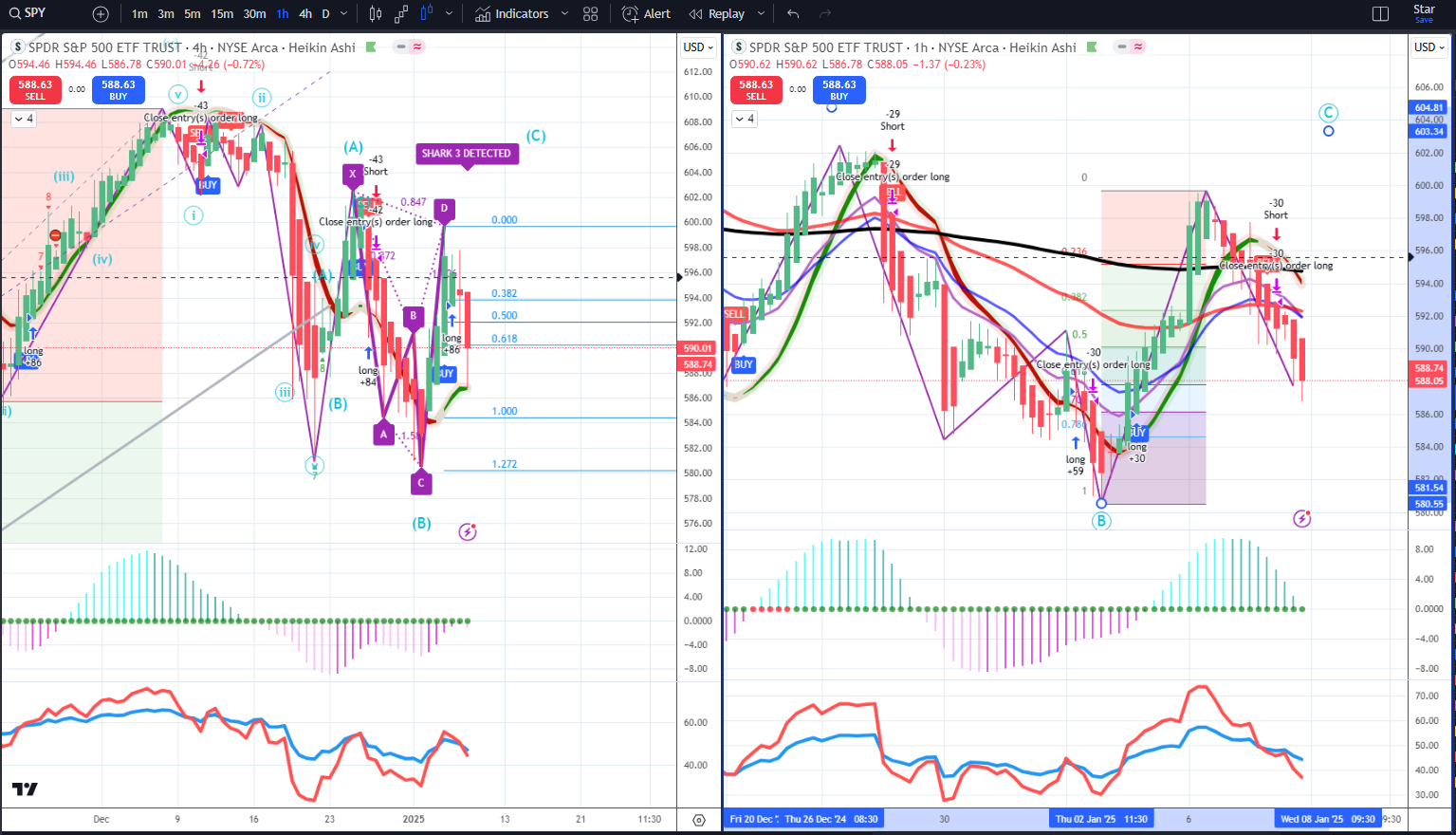Click the Star layout Save button
Image resolution: width=1456 pixels, height=835 pixels.
pyautogui.click(x=1424, y=13)
